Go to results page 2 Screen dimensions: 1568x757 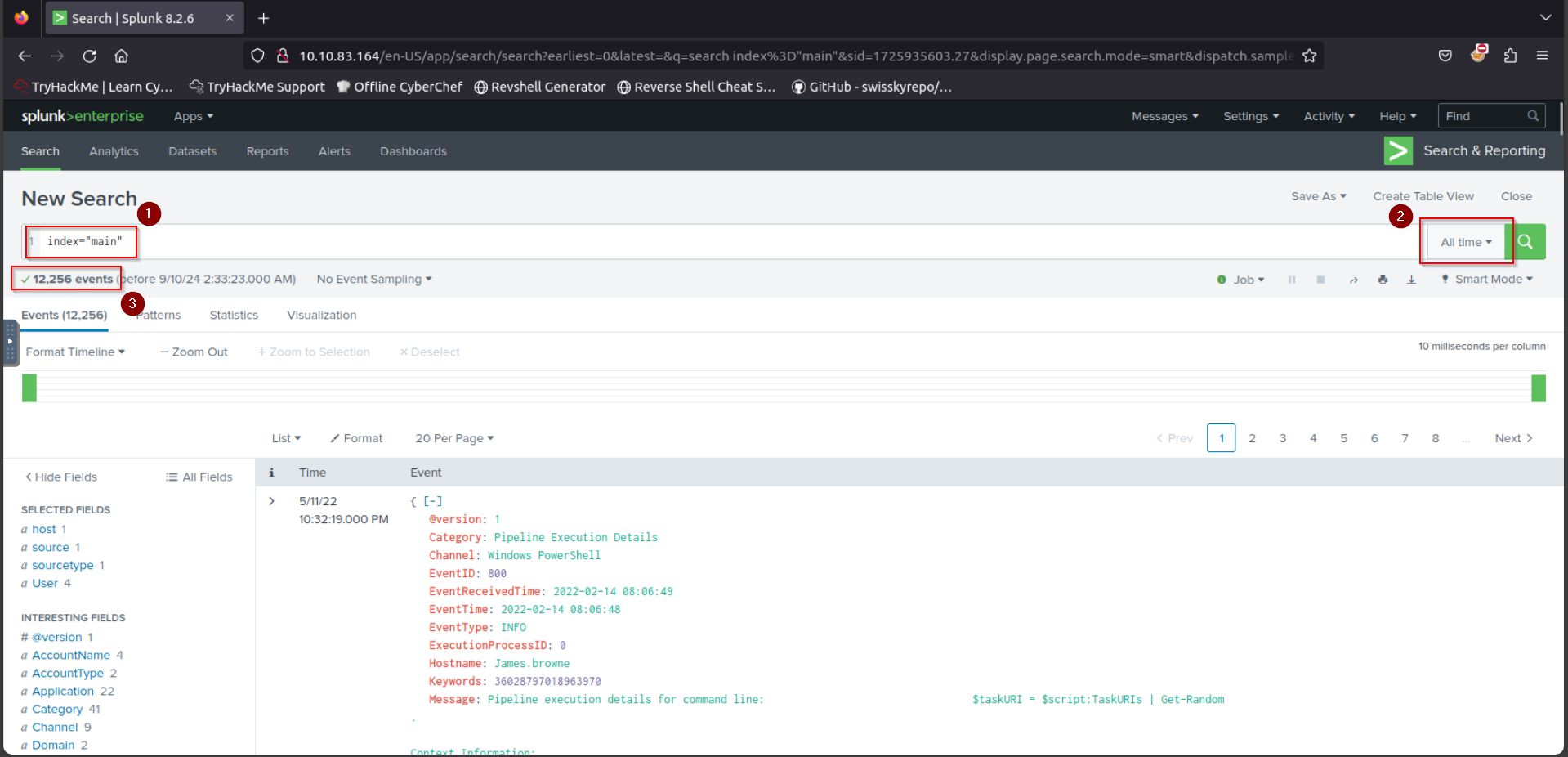click(1252, 438)
